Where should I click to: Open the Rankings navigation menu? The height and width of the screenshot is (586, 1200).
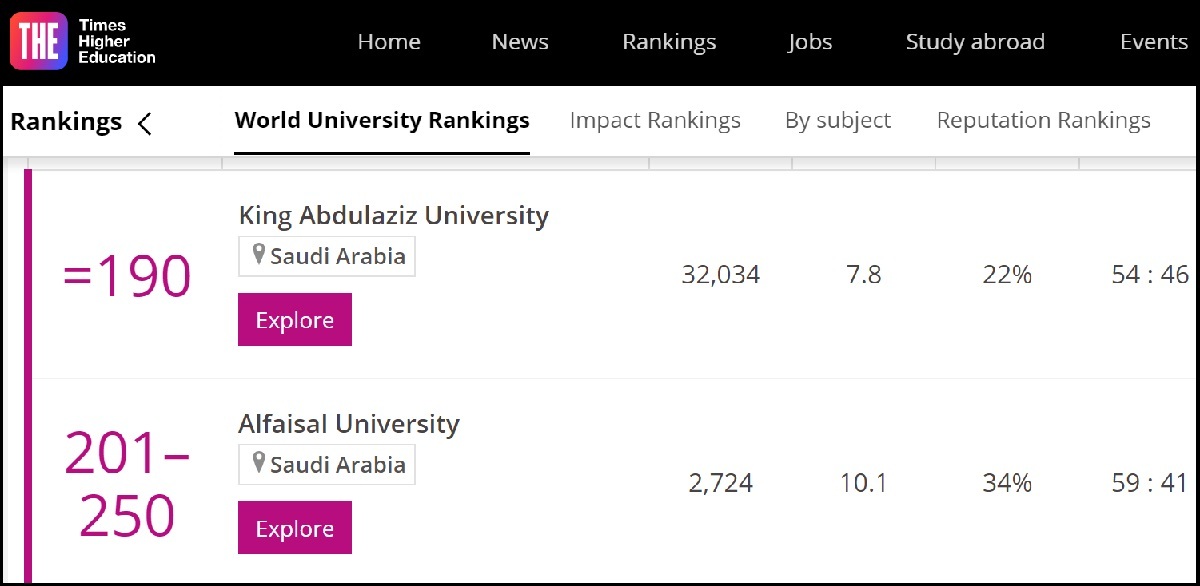coord(669,42)
